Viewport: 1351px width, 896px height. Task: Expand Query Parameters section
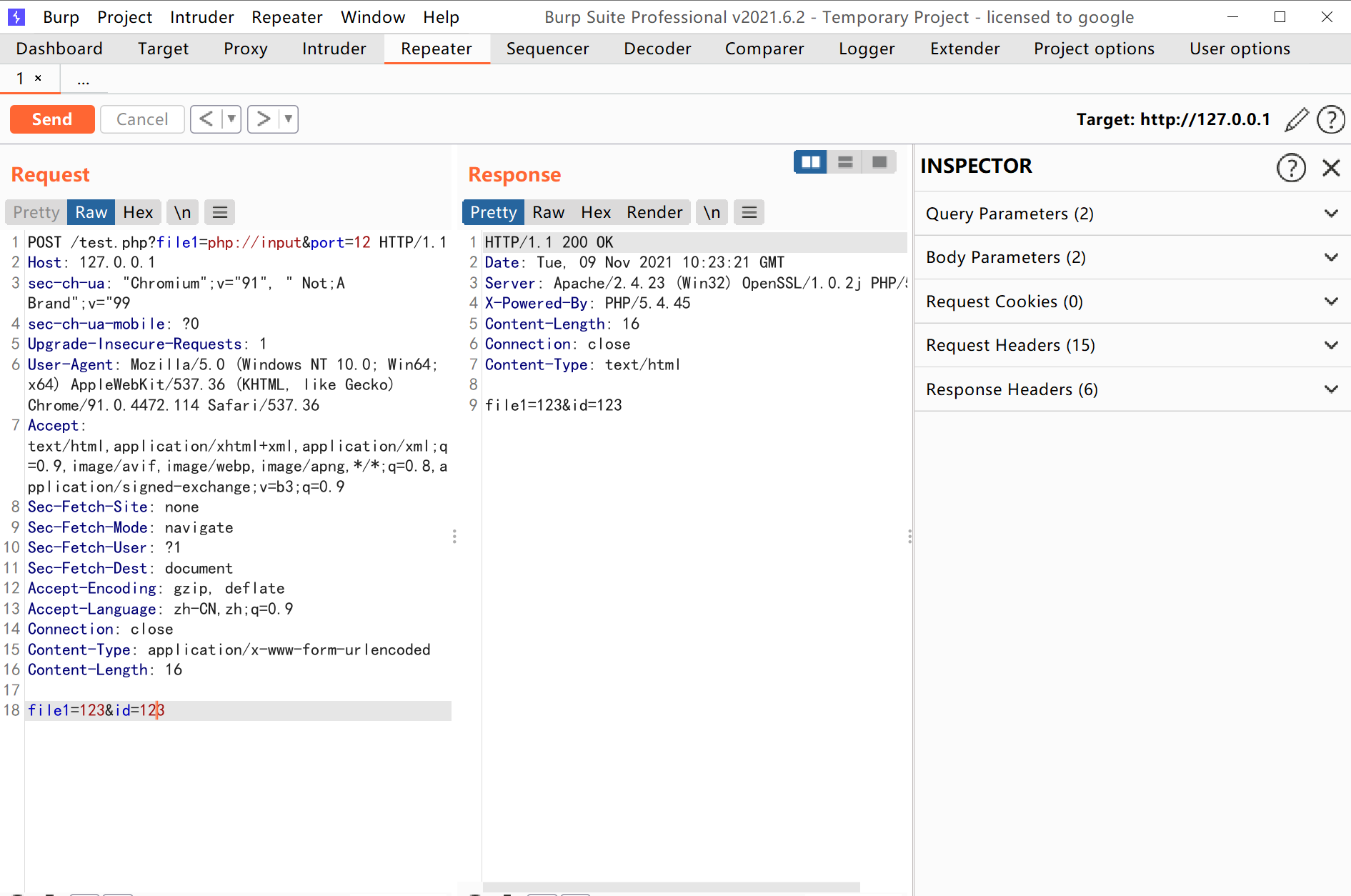pyautogui.click(x=1132, y=214)
